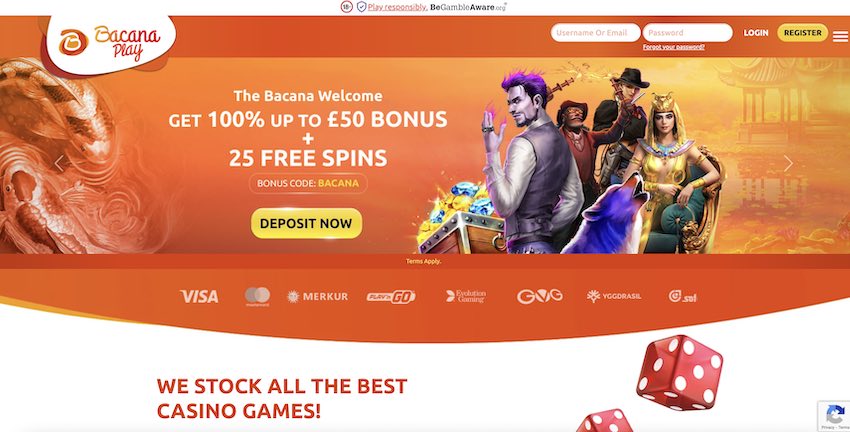Select the Yggdrasil provider logo
This screenshot has height=432, width=850.
tap(614, 296)
